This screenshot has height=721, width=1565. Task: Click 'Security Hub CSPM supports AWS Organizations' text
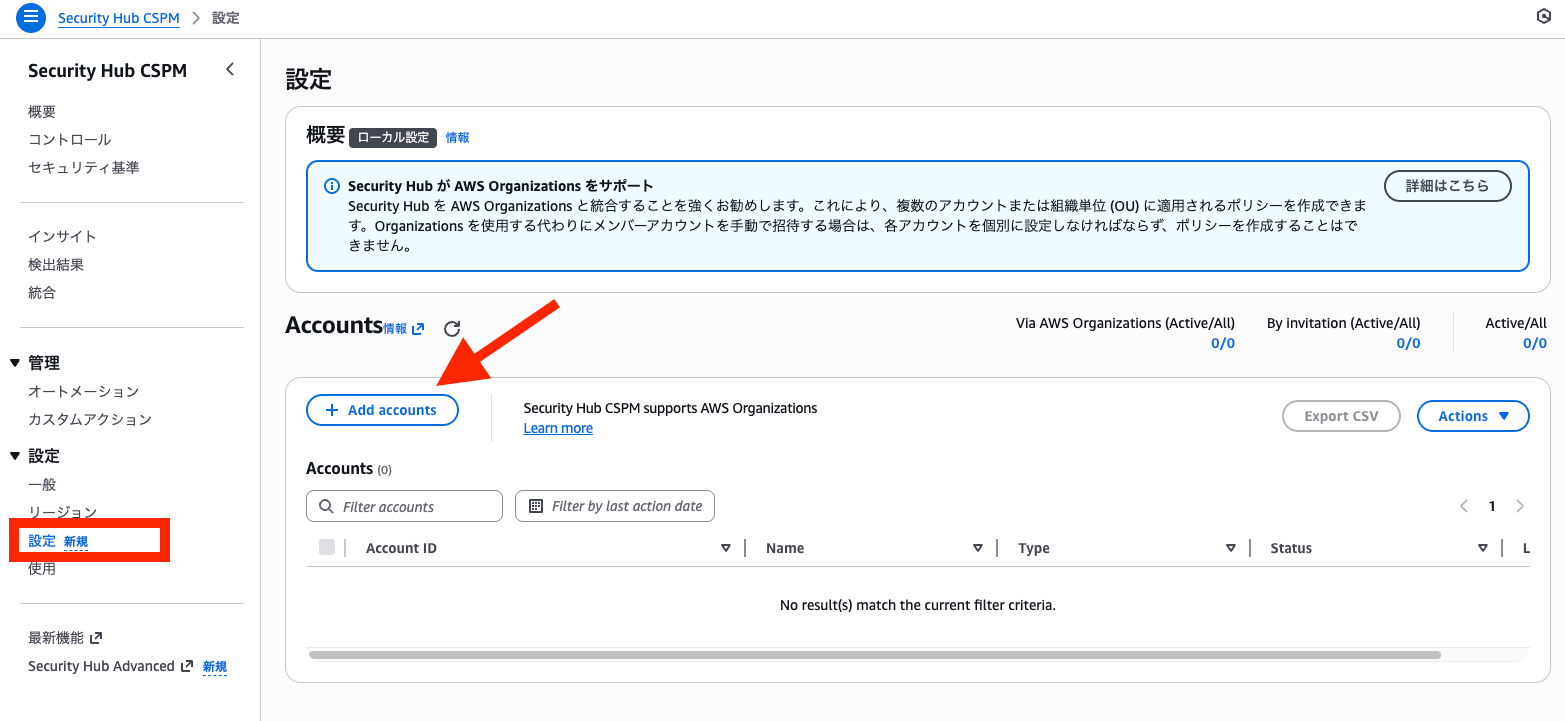671,408
